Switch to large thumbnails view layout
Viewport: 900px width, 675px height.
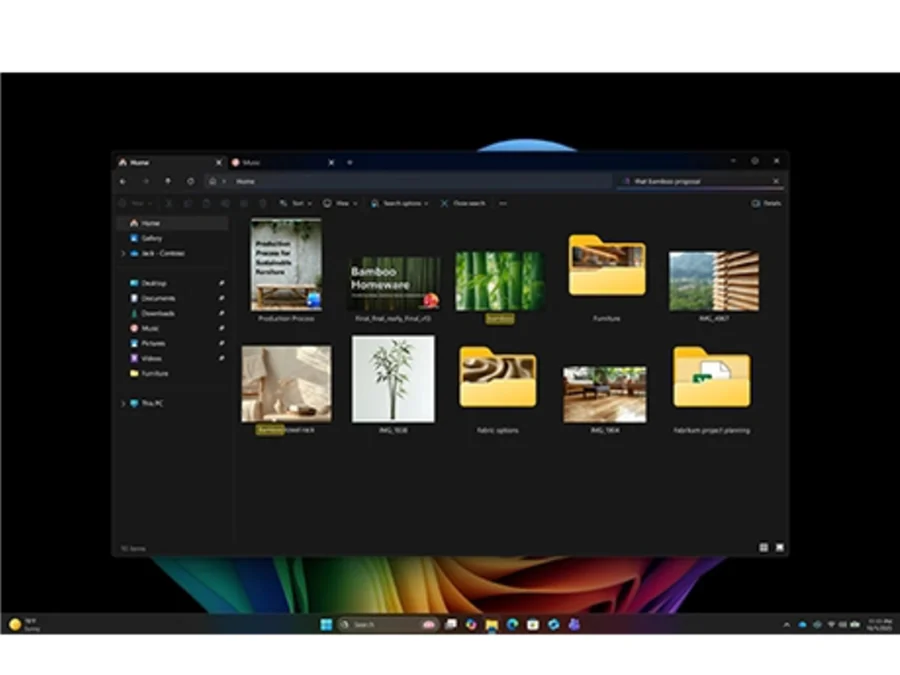tap(779, 548)
